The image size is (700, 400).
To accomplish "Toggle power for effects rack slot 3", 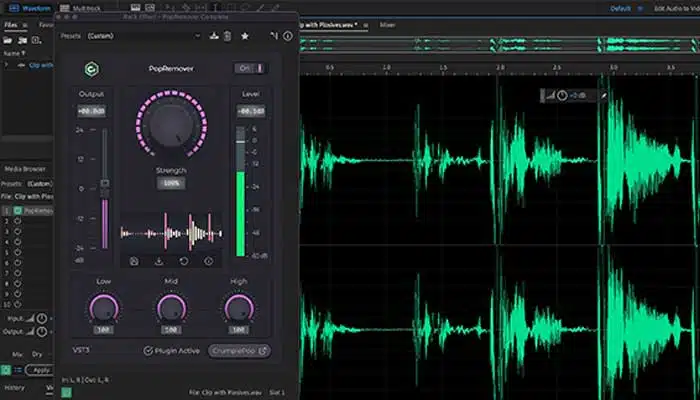I will pyautogui.click(x=18, y=232).
